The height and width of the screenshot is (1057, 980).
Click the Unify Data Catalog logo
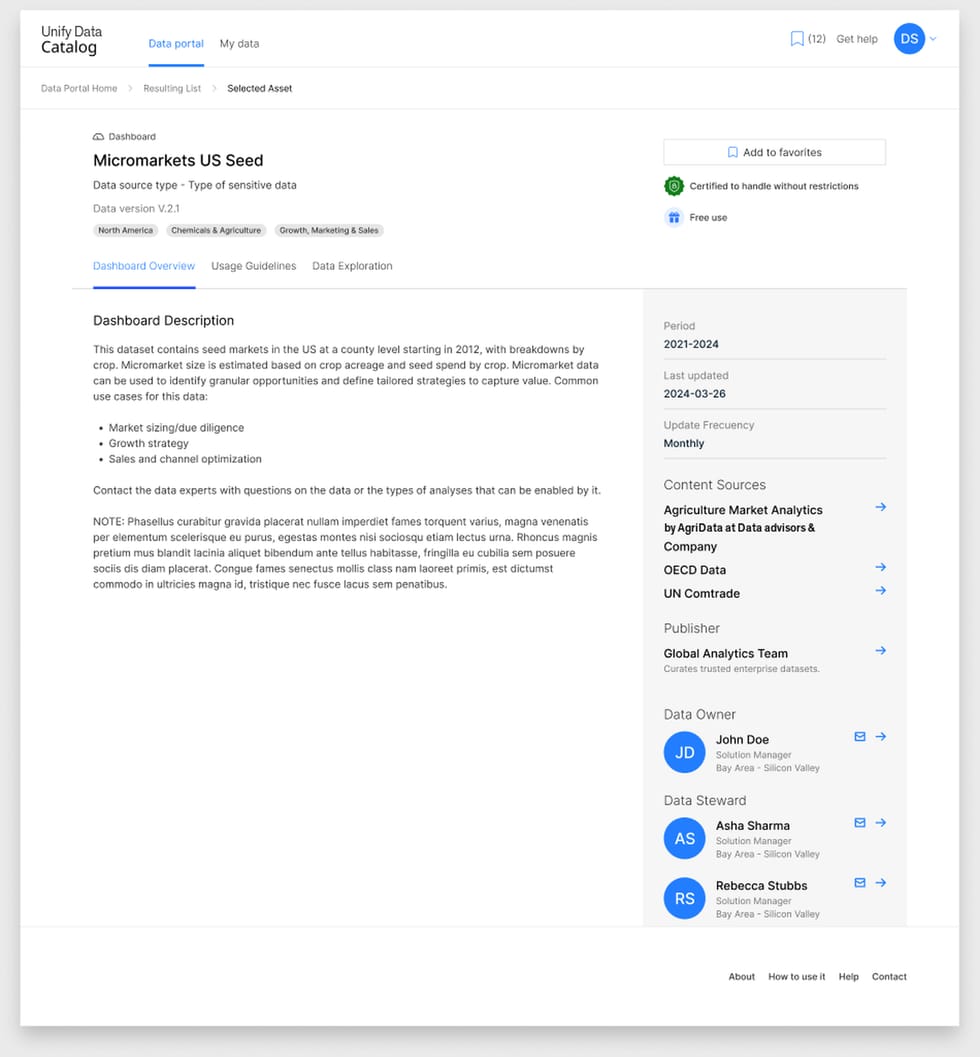click(x=71, y=39)
